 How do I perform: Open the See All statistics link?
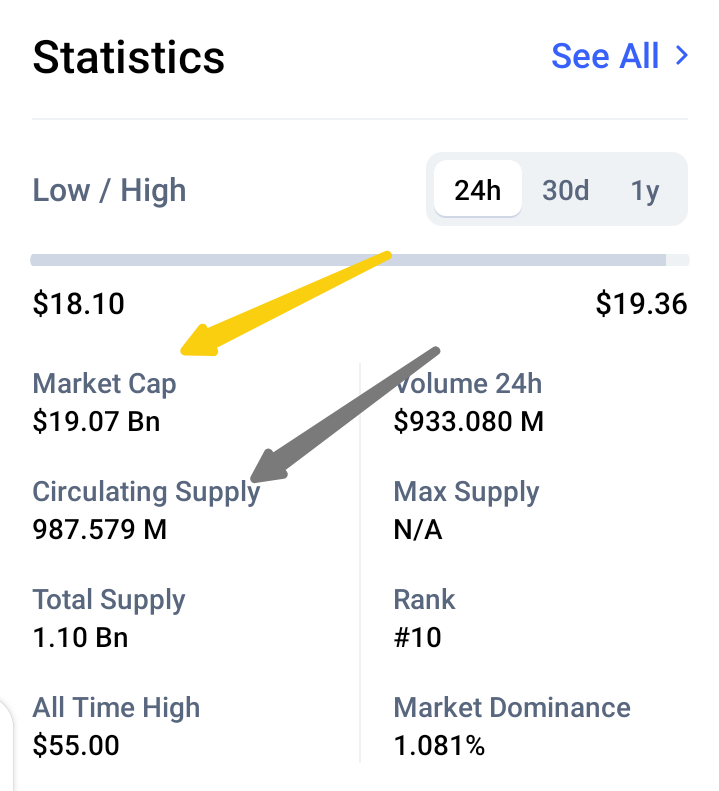[x=620, y=55]
